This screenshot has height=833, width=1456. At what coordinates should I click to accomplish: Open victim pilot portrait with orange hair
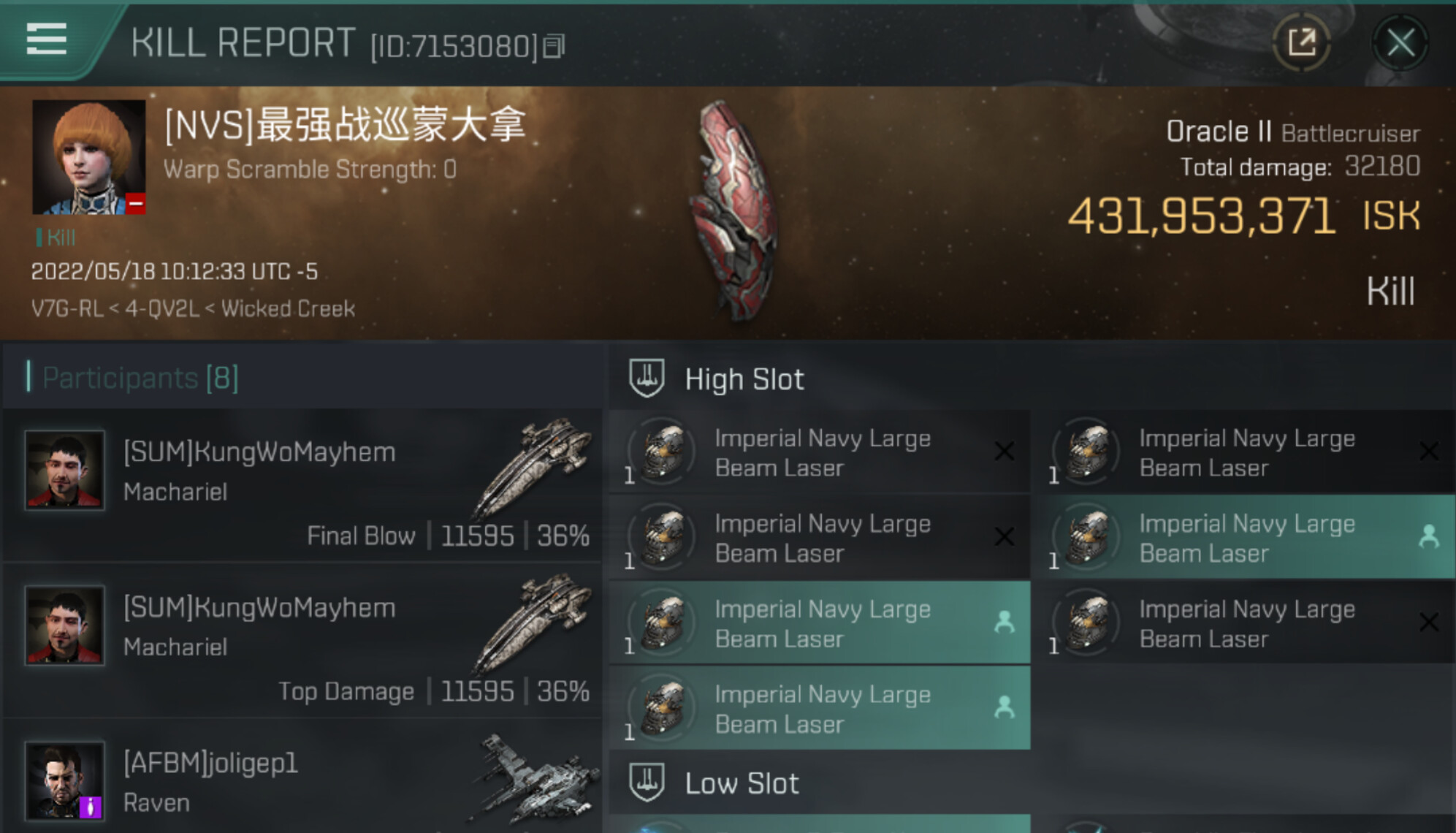(89, 157)
